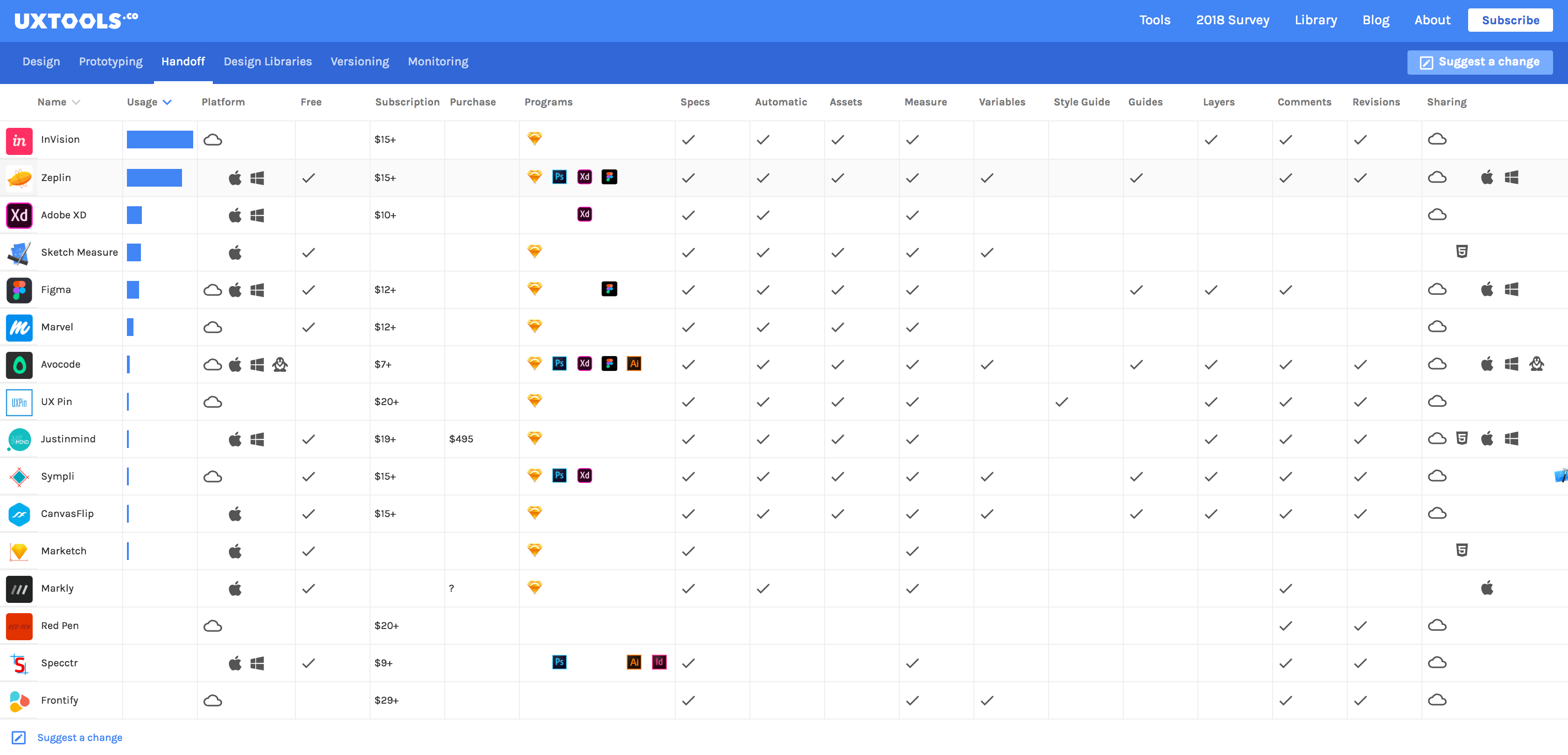Click Sketch program icon in InVision row
Screen dimensions: 1568x755
pyautogui.click(x=534, y=139)
